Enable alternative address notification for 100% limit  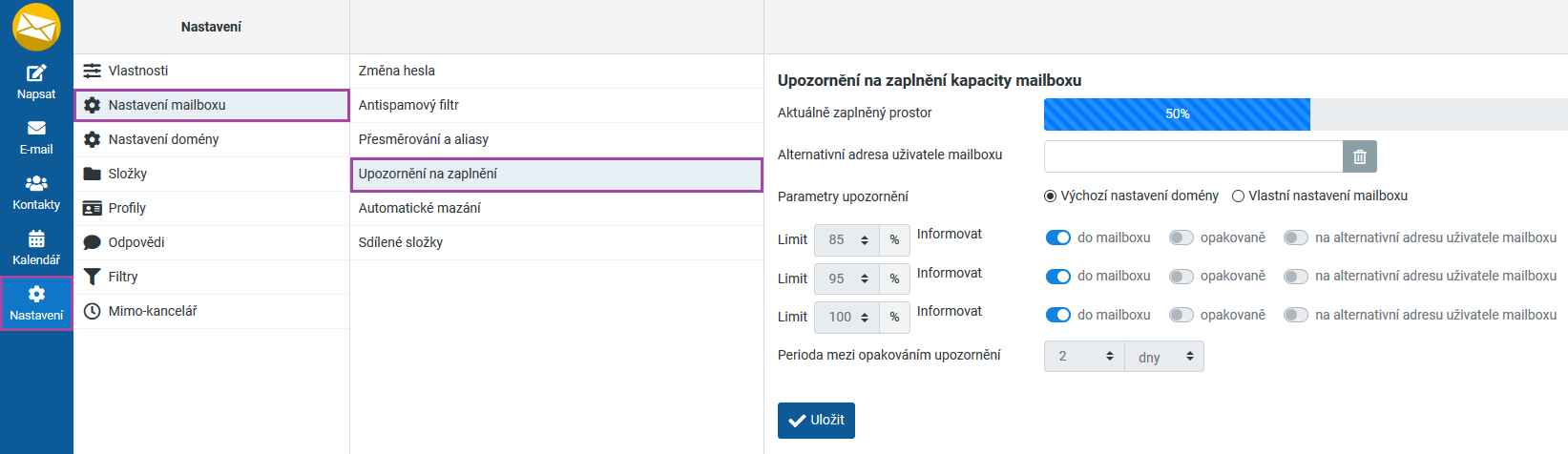click(1295, 315)
